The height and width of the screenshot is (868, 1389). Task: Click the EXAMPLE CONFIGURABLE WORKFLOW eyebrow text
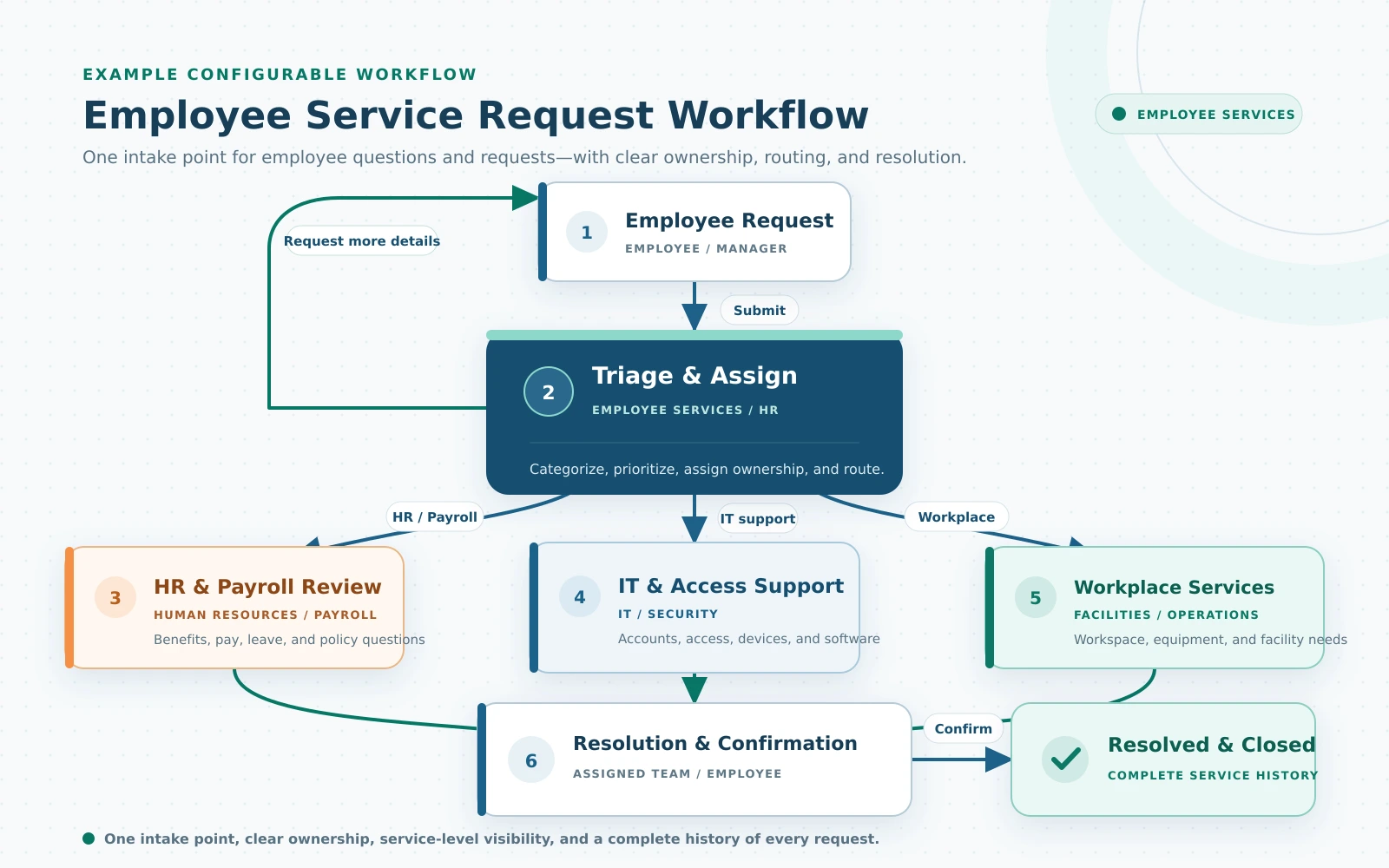pos(280,75)
